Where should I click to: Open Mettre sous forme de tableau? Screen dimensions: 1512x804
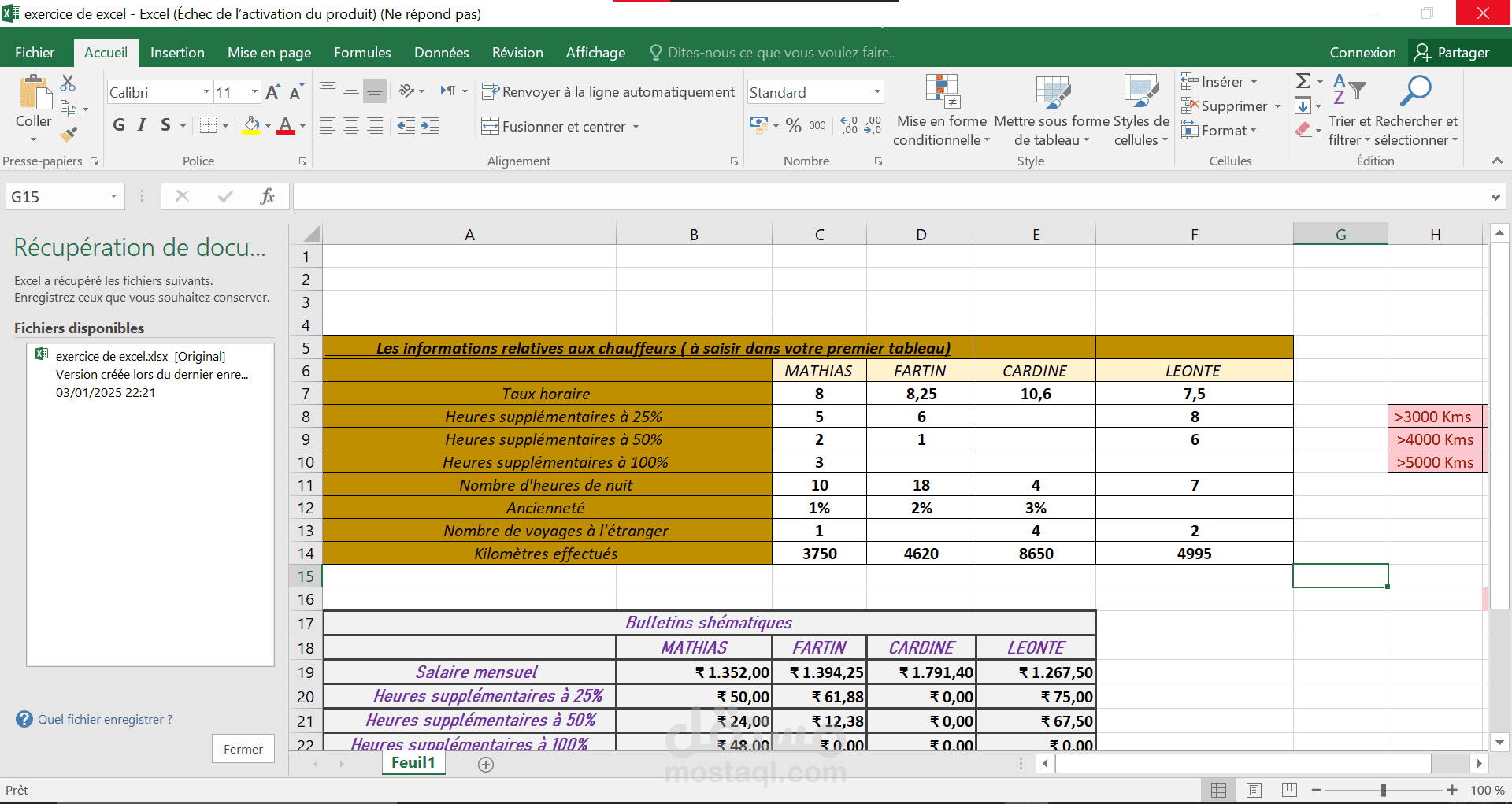[1051, 110]
